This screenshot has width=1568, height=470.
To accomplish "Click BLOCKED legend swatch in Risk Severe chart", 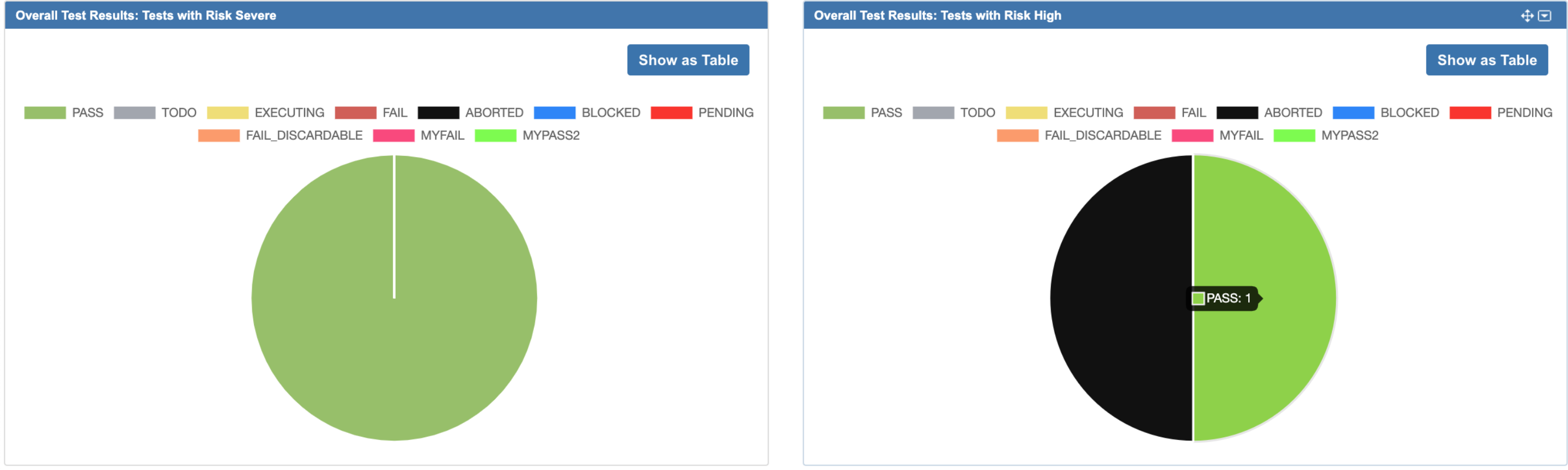I will click(x=555, y=113).
